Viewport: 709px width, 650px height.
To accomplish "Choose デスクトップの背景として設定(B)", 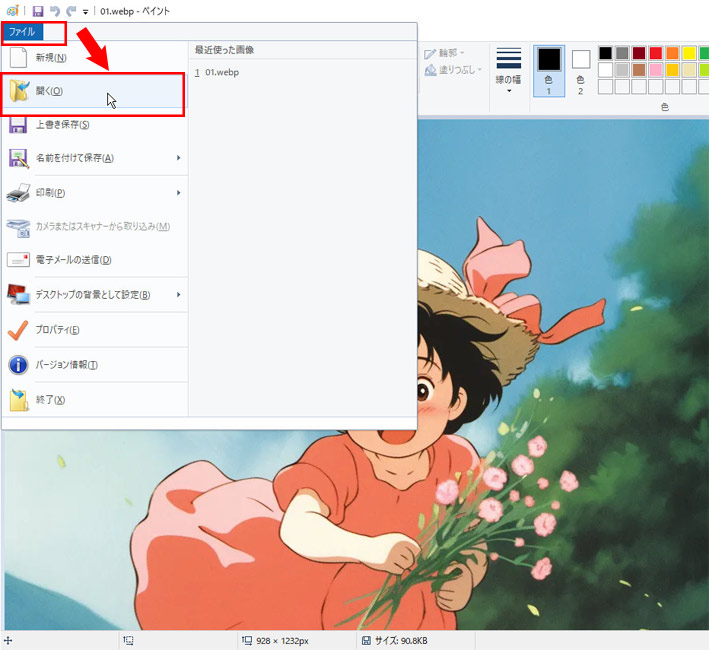I will [88, 295].
